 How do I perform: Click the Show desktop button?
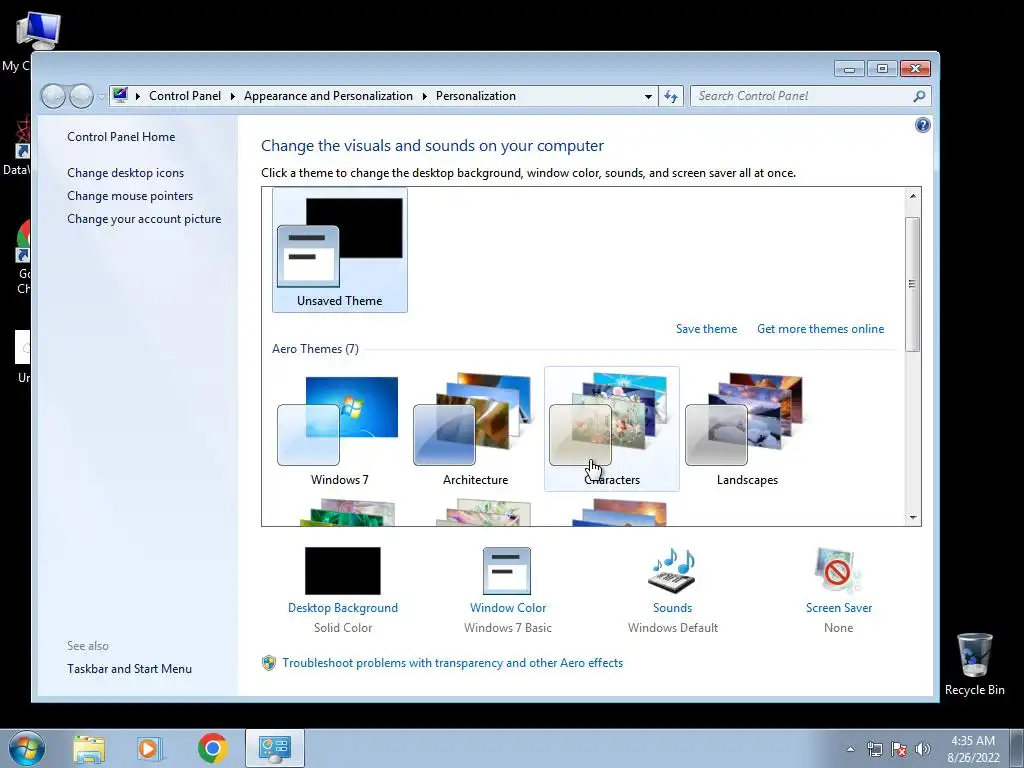point(1017,748)
